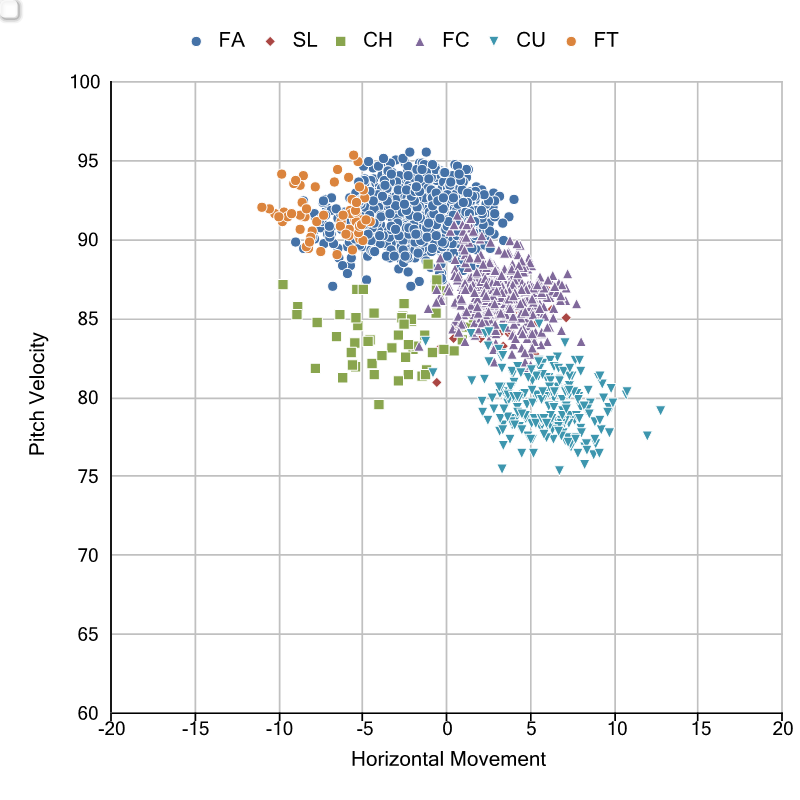Select the lowest green square data point
Image resolution: width=800 pixels, height=800 pixels.
click(x=379, y=404)
